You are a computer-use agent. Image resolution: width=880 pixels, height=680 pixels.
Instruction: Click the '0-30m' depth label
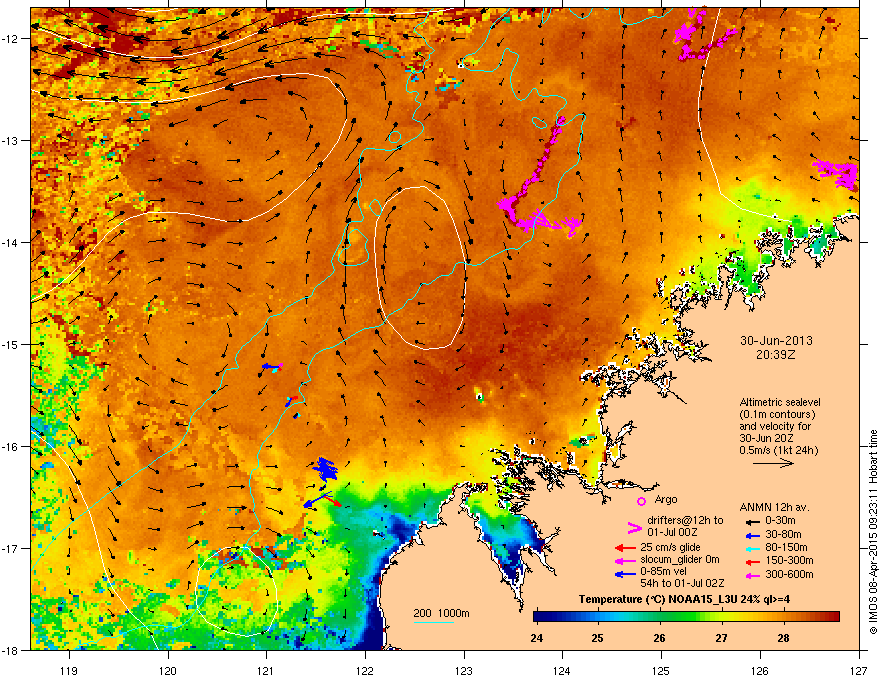(780, 521)
